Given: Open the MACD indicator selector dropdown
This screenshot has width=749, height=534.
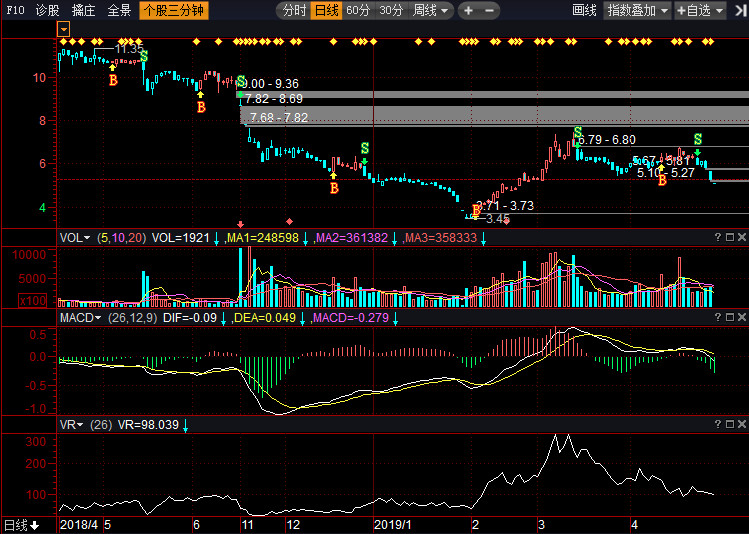Looking at the screenshot, I should pos(81,318).
